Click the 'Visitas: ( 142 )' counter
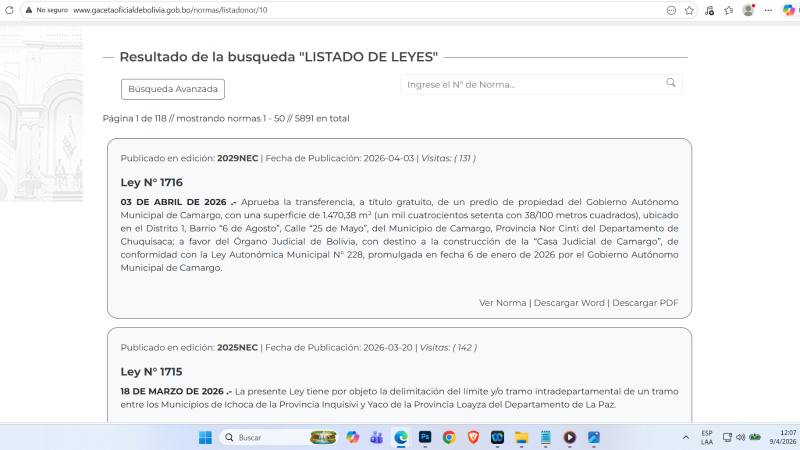Screen dimensions: 800x450 pos(448,347)
